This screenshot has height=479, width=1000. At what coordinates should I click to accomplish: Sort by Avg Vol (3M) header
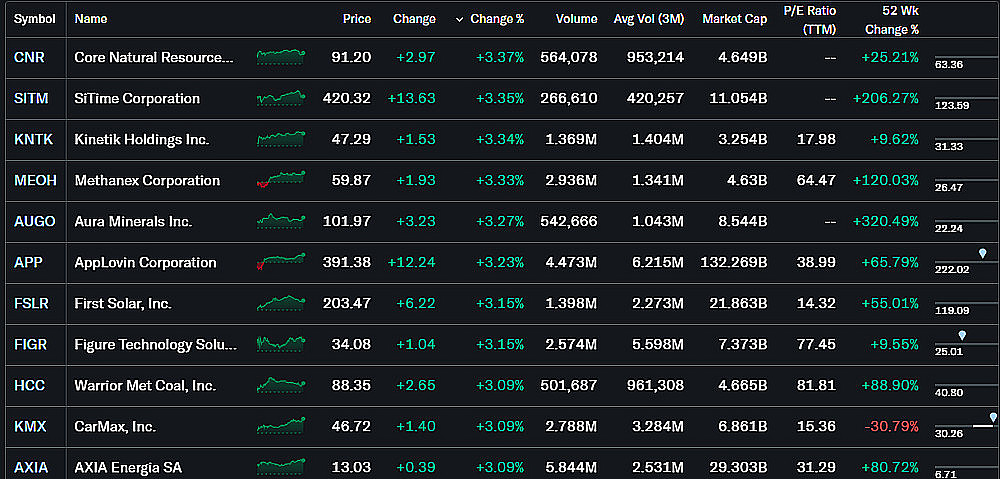point(649,19)
